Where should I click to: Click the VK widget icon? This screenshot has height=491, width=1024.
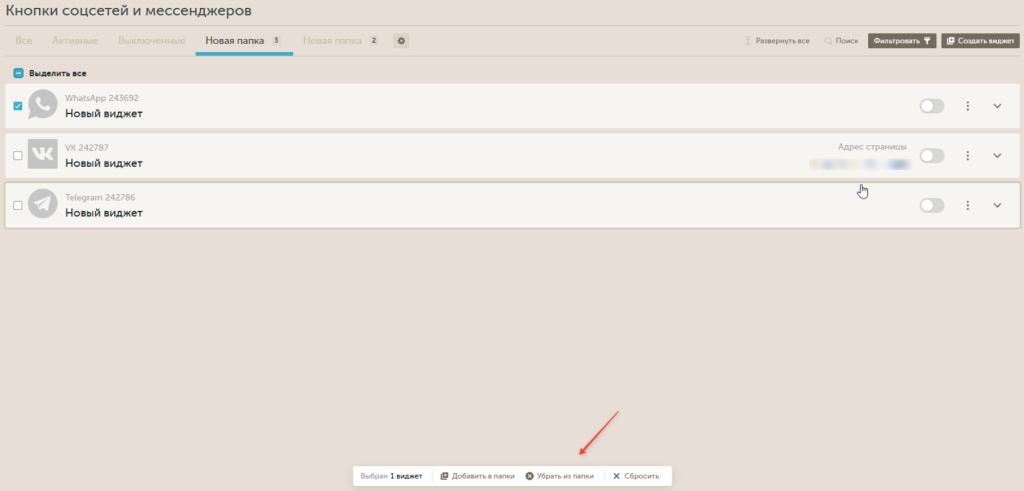click(43, 154)
